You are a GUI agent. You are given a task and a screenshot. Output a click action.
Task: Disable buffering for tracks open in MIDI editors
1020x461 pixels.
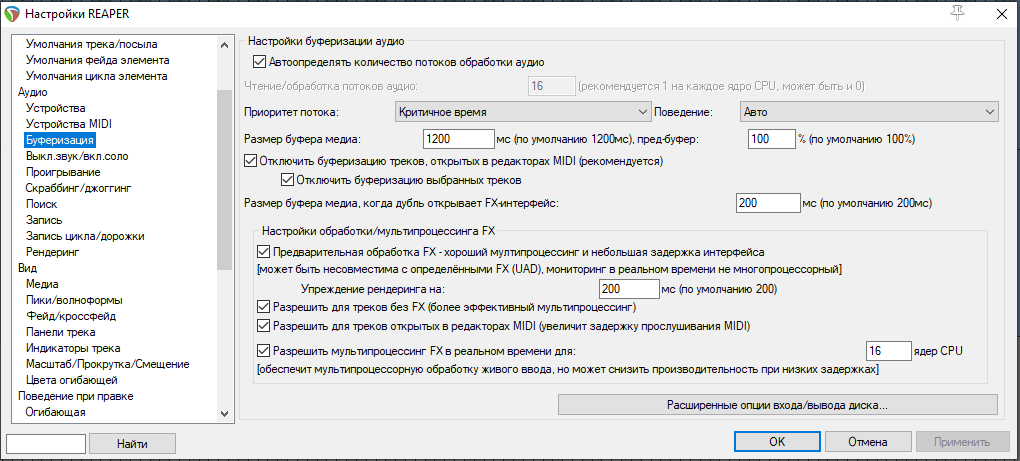click(x=251, y=160)
